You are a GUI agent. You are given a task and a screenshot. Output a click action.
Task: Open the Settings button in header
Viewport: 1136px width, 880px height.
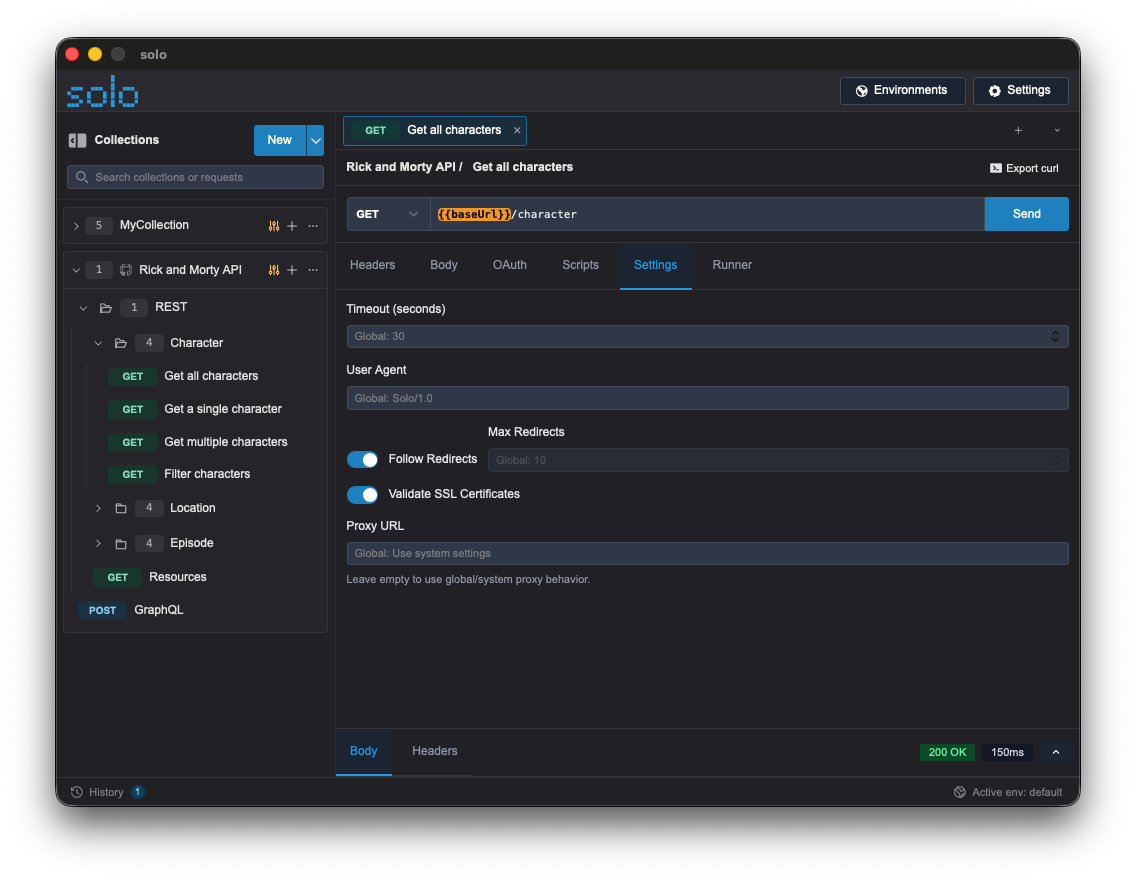[1021, 91]
